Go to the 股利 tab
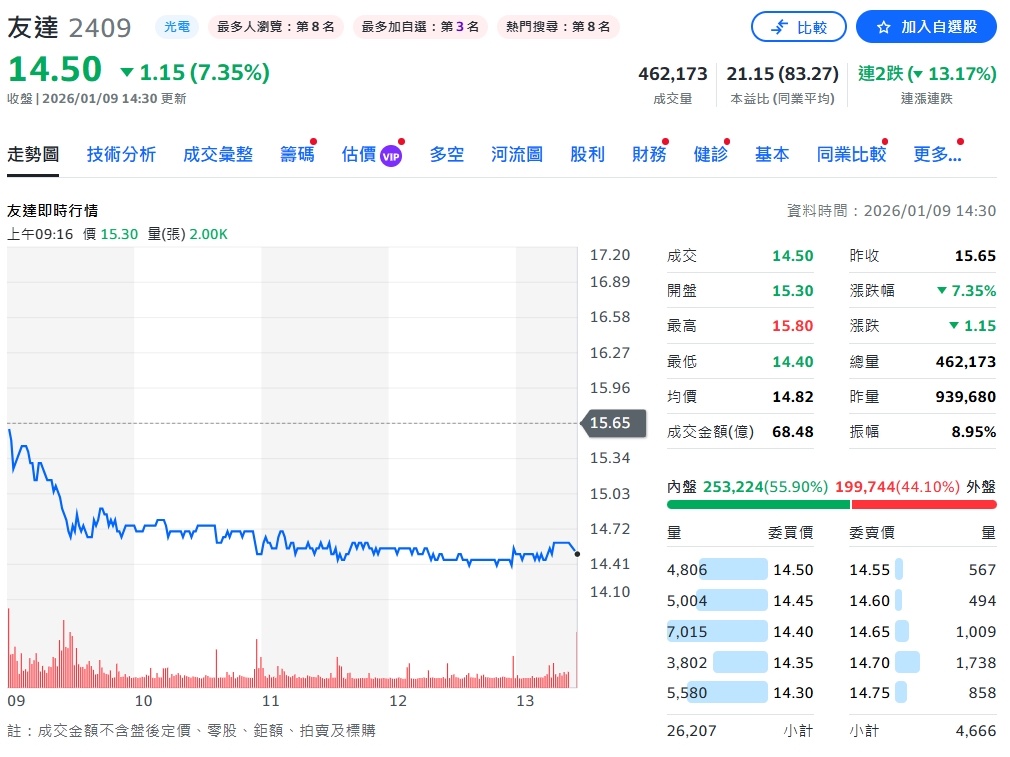 (x=587, y=154)
